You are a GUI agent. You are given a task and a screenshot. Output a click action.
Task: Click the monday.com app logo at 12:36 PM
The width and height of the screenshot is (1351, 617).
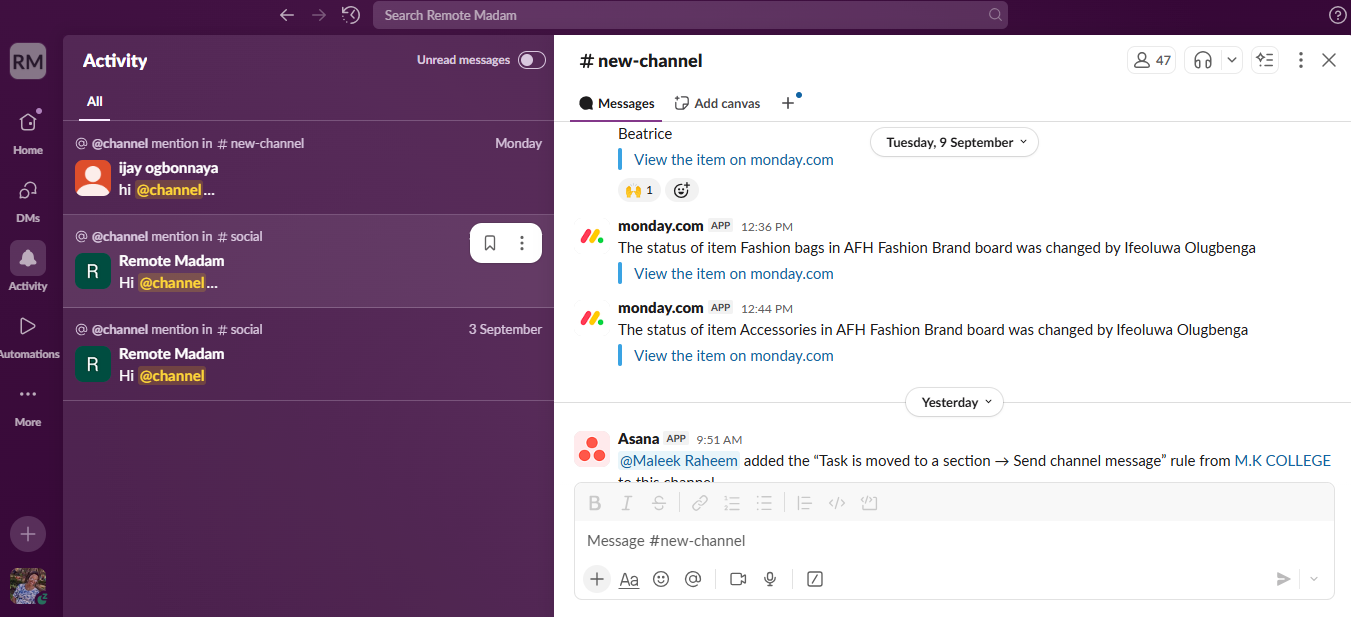pos(592,237)
